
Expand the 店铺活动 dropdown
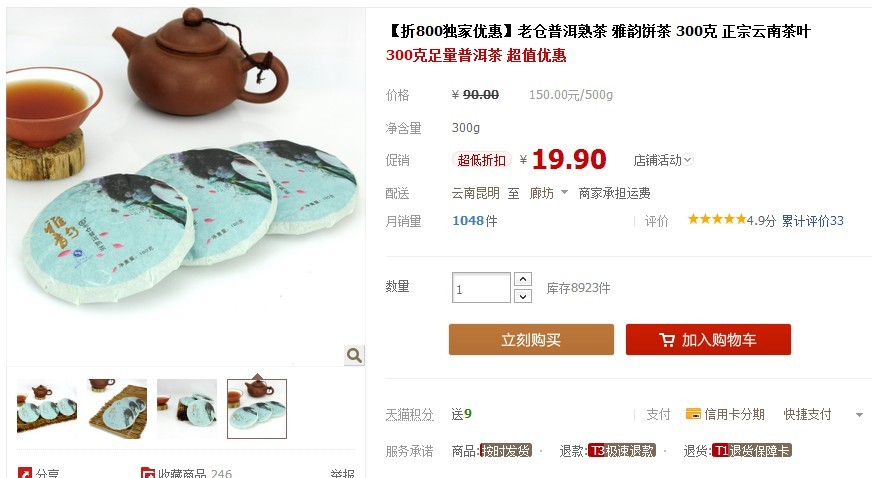coord(663,160)
